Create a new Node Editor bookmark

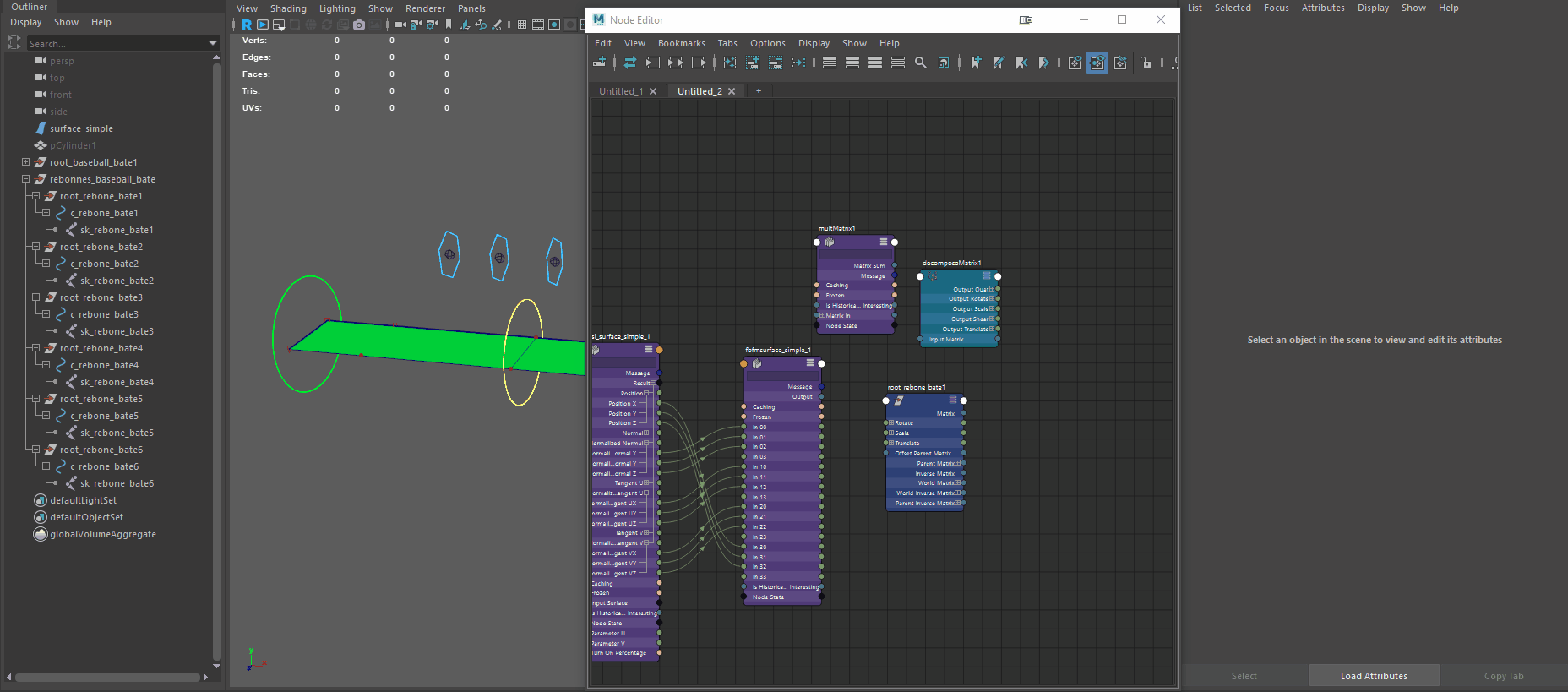pyautogui.click(x=976, y=63)
